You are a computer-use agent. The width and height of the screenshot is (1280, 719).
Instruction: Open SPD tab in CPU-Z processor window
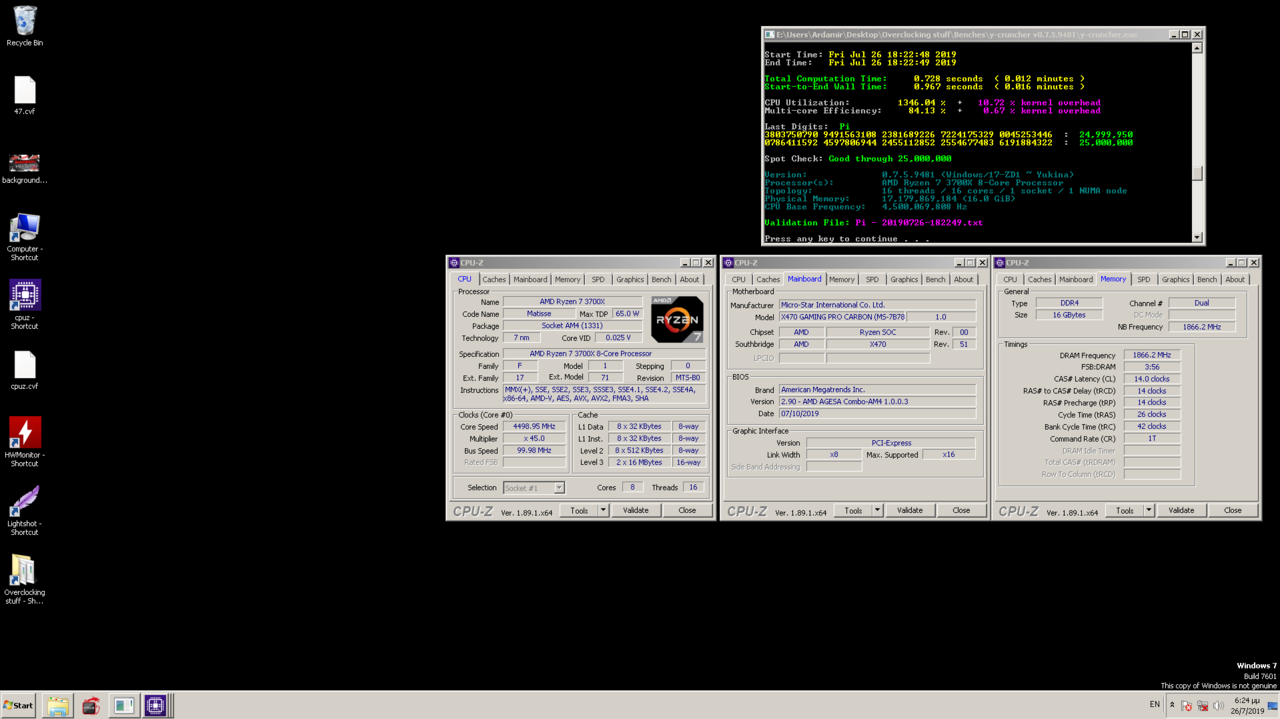click(x=598, y=280)
